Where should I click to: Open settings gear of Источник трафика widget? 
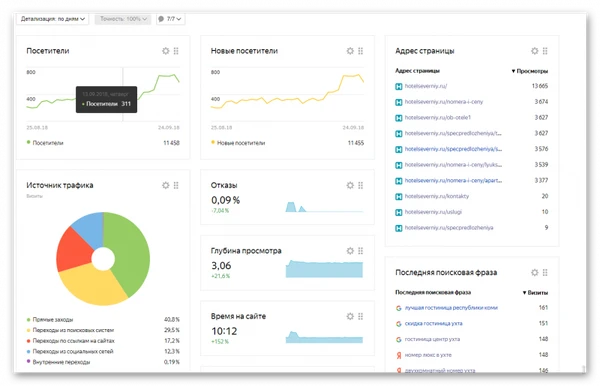tap(165, 185)
